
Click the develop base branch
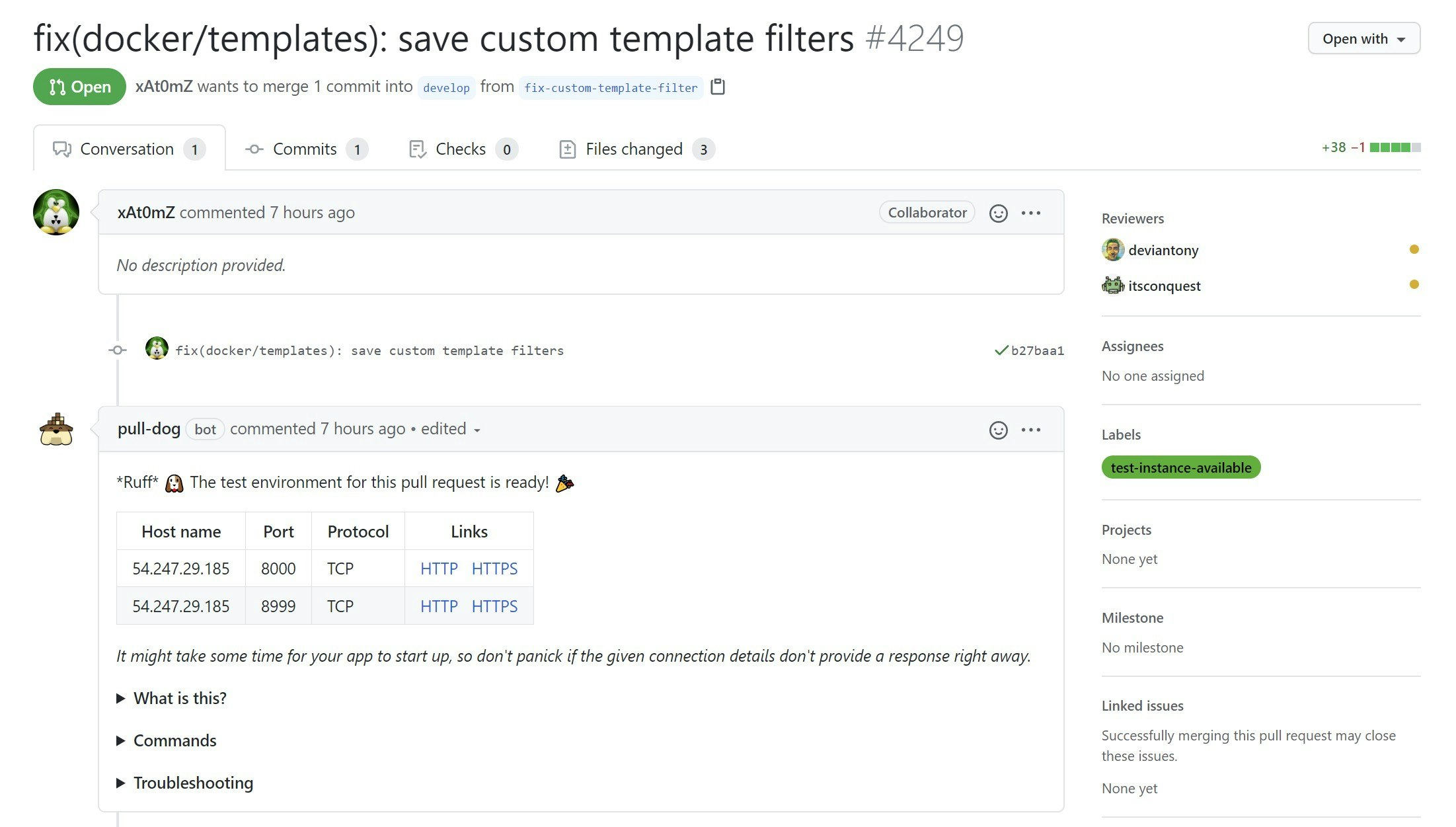tap(446, 87)
